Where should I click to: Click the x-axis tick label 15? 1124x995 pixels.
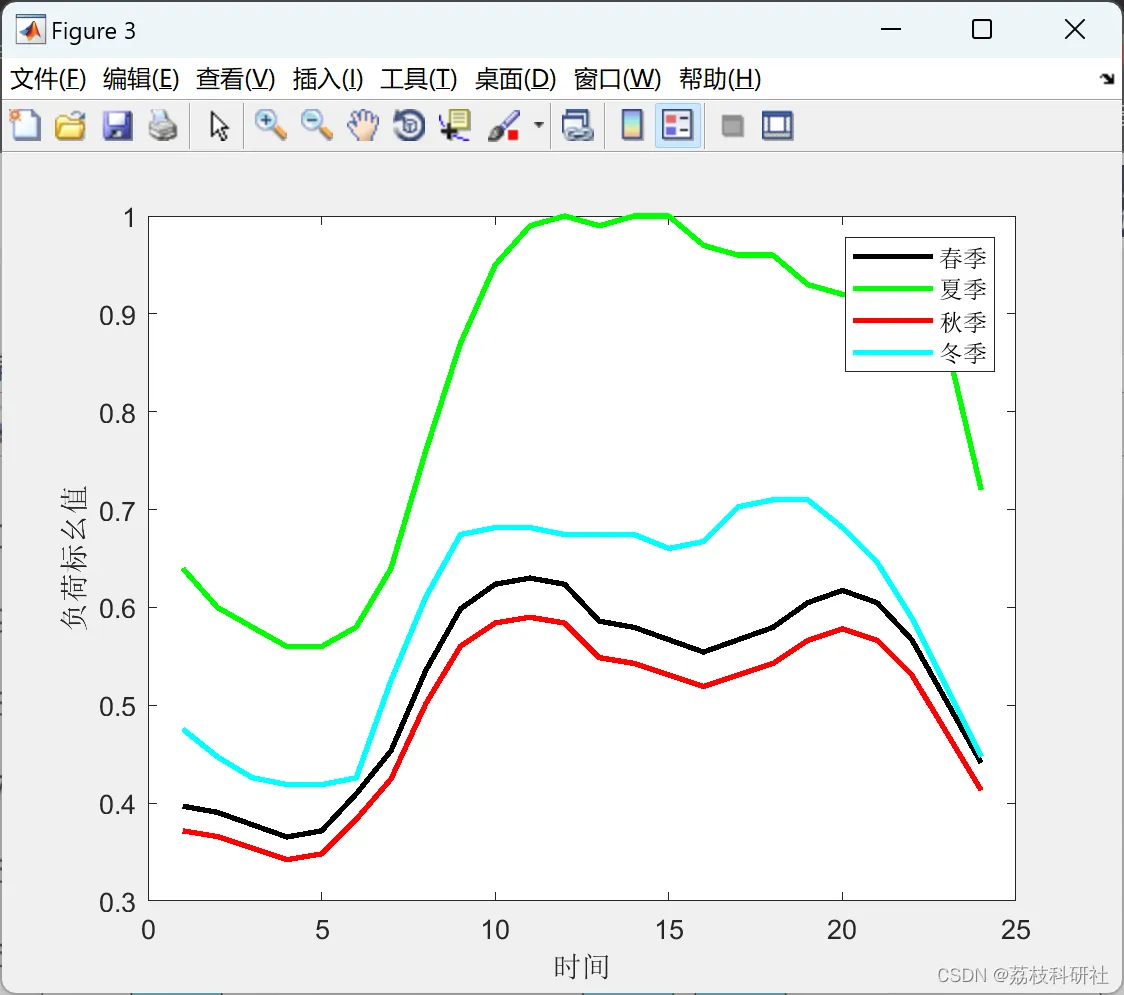pos(668,930)
